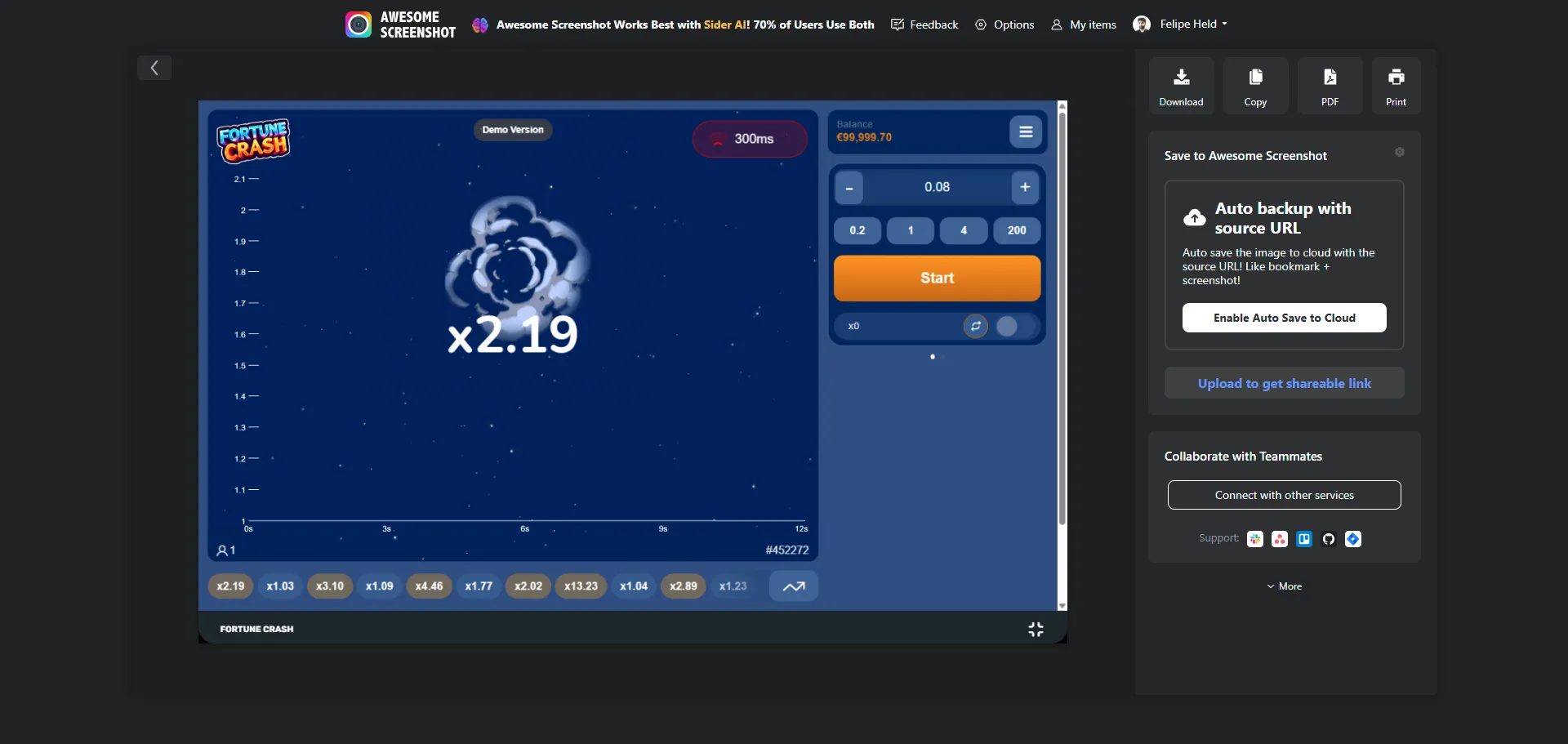Click the x1.04 history chip
Screen dimensions: 1568x744
tap(634, 586)
